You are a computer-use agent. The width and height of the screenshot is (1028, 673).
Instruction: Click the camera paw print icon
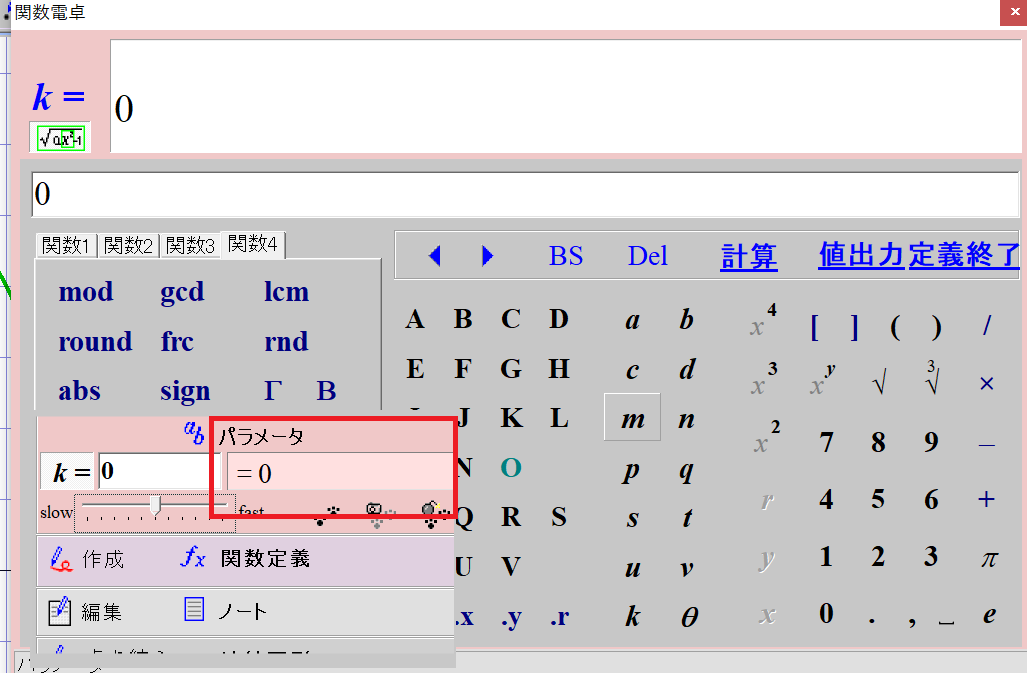click(377, 514)
